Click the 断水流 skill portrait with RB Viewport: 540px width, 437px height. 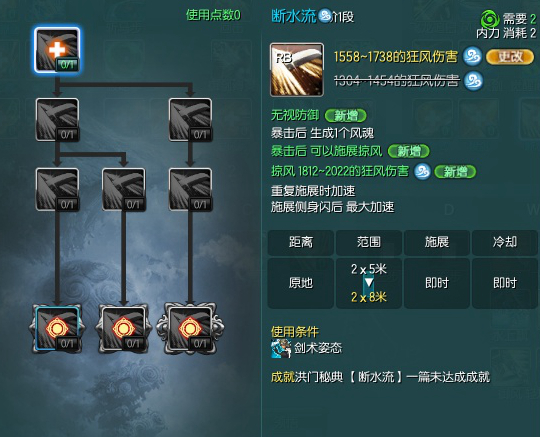pos(297,70)
